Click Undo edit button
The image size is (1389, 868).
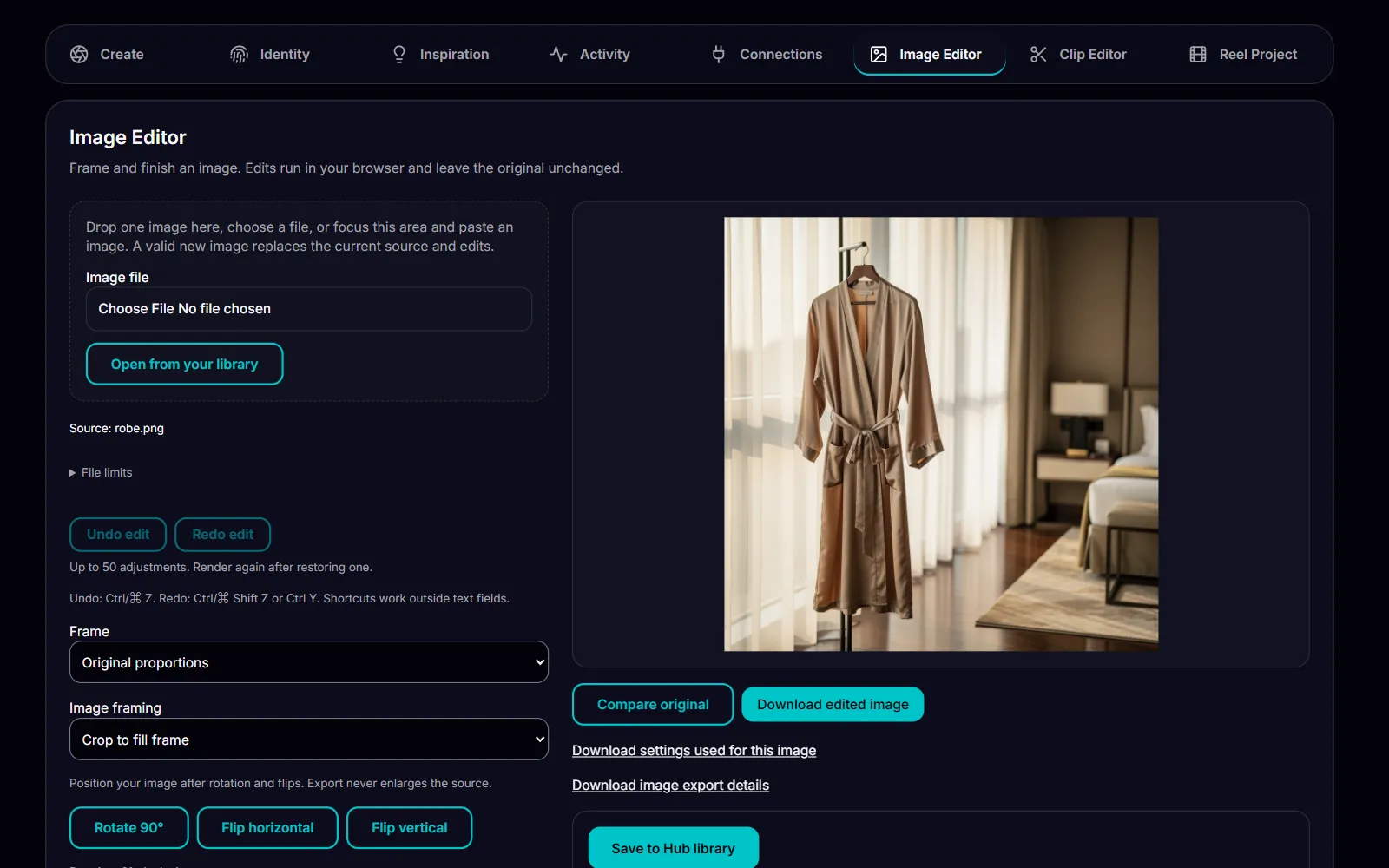[x=118, y=535]
